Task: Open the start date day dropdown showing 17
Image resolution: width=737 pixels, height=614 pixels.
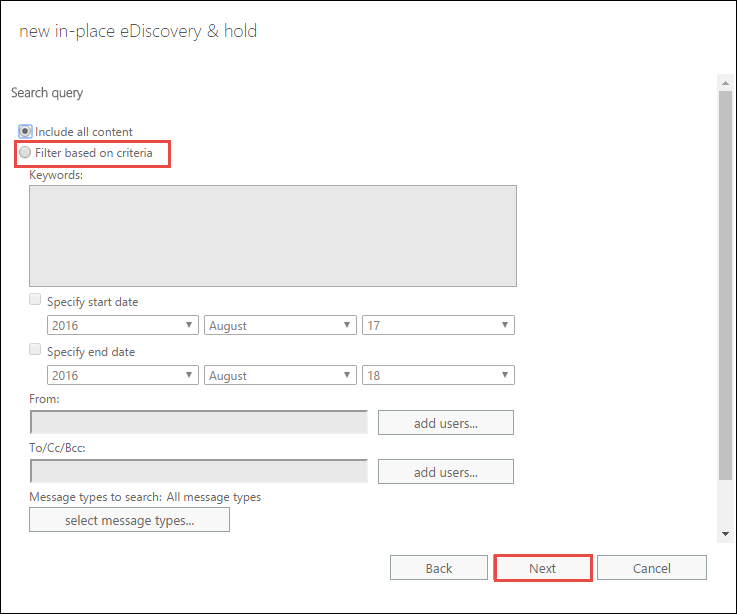Action: [x=438, y=325]
